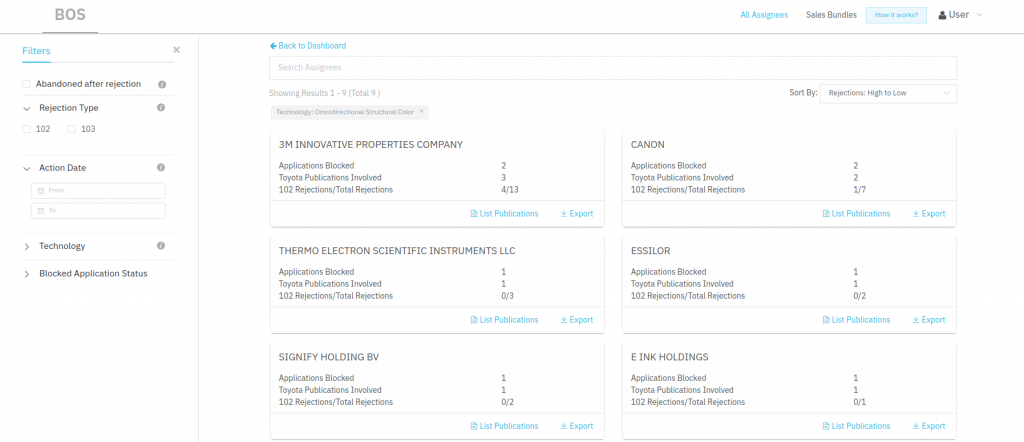Screen dimensions: 1024x442
Task: Remove the Omnidirectional Structural Color technology tag
Action: (x=421, y=111)
